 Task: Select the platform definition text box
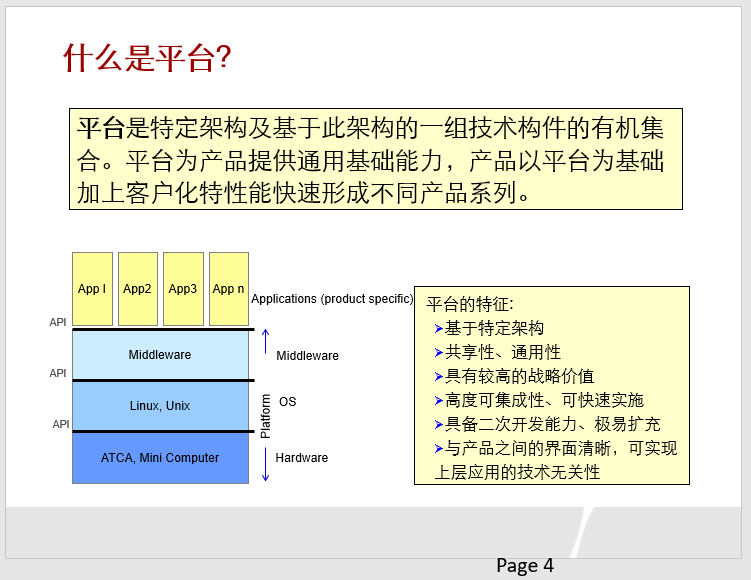[x=376, y=159]
